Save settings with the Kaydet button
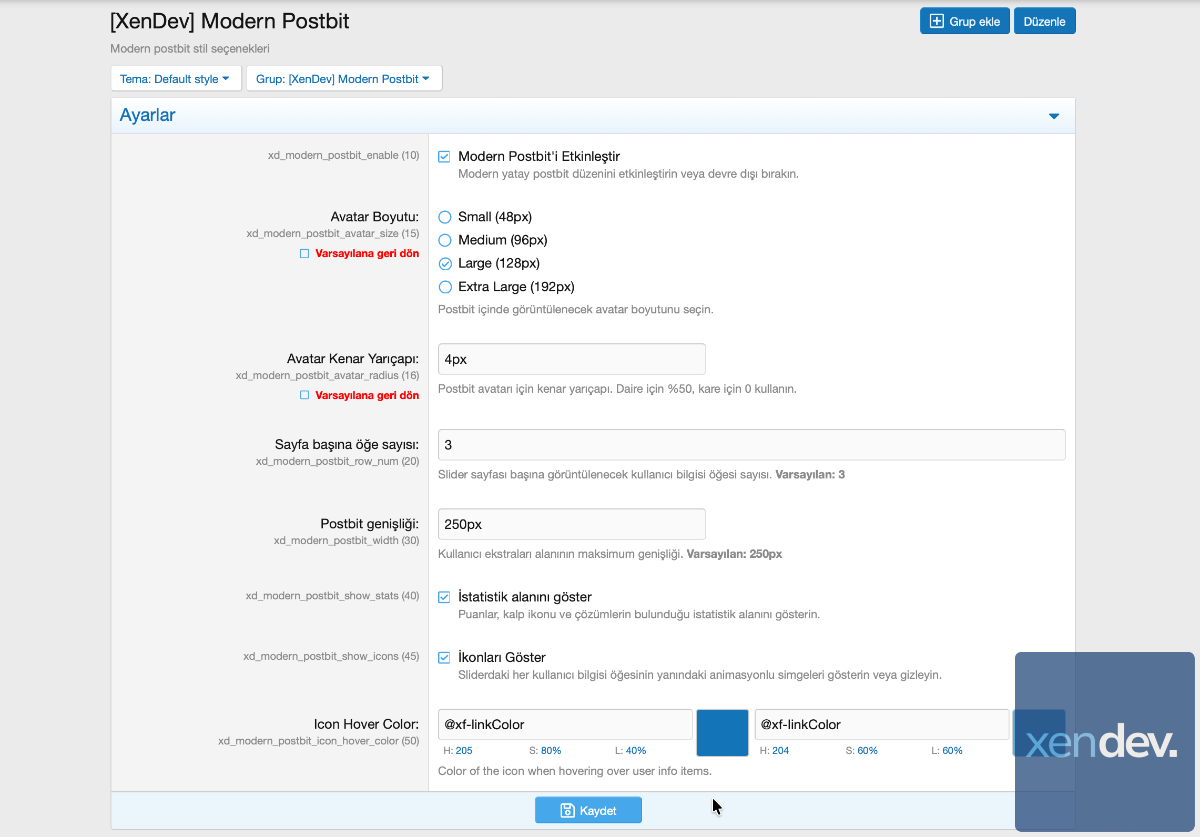Image resolution: width=1200 pixels, height=837 pixels. click(x=588, y=810)
